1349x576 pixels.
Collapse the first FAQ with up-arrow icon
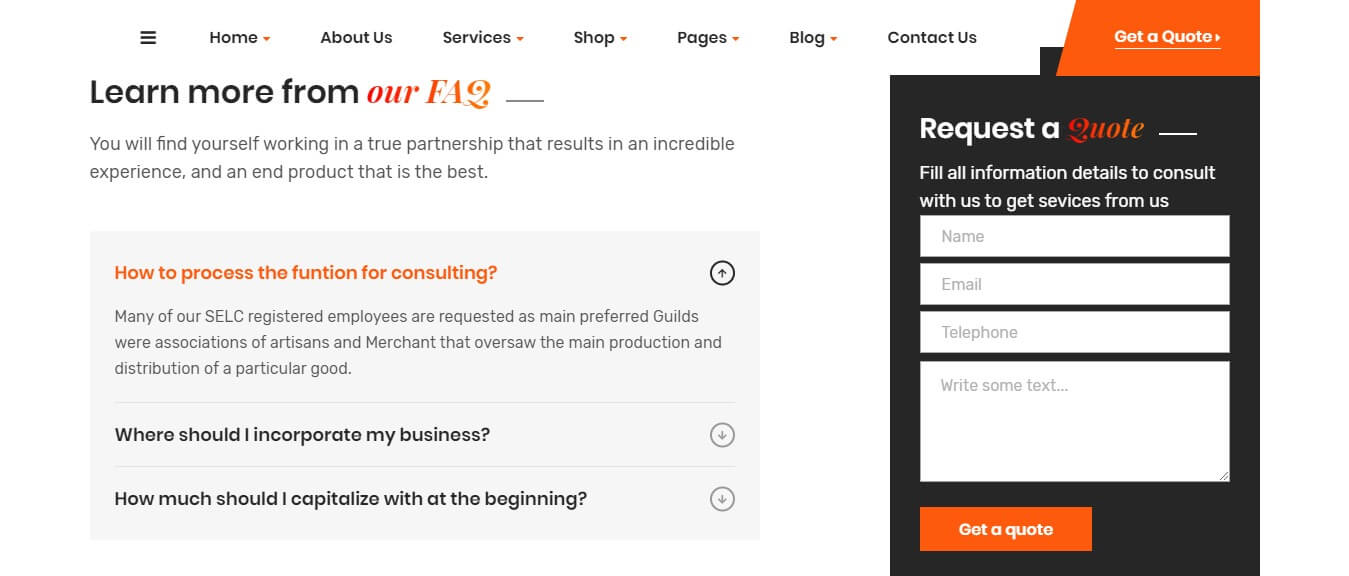coord(722,273)
